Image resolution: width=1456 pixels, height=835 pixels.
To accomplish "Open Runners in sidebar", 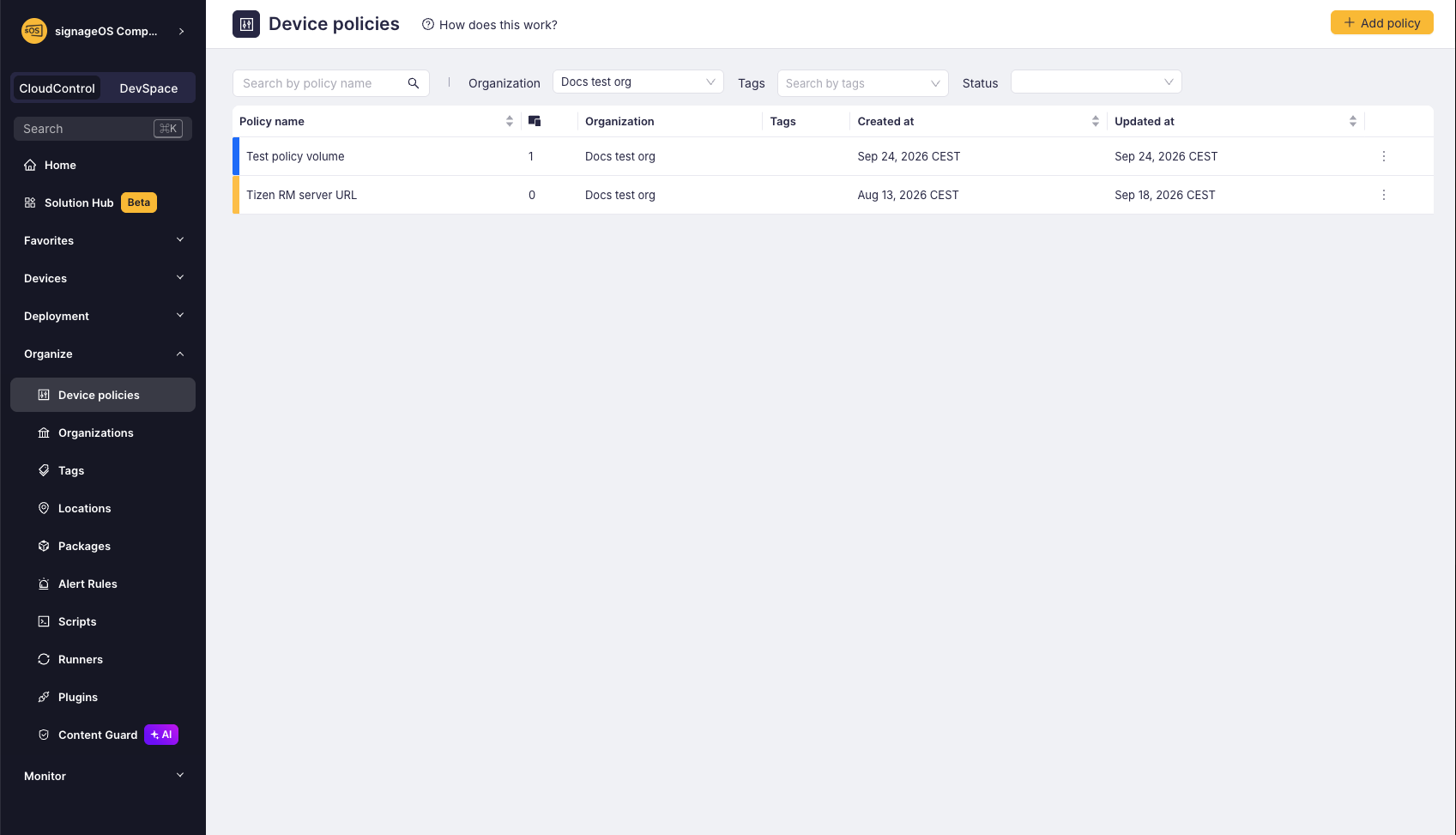I will point(103,659).
